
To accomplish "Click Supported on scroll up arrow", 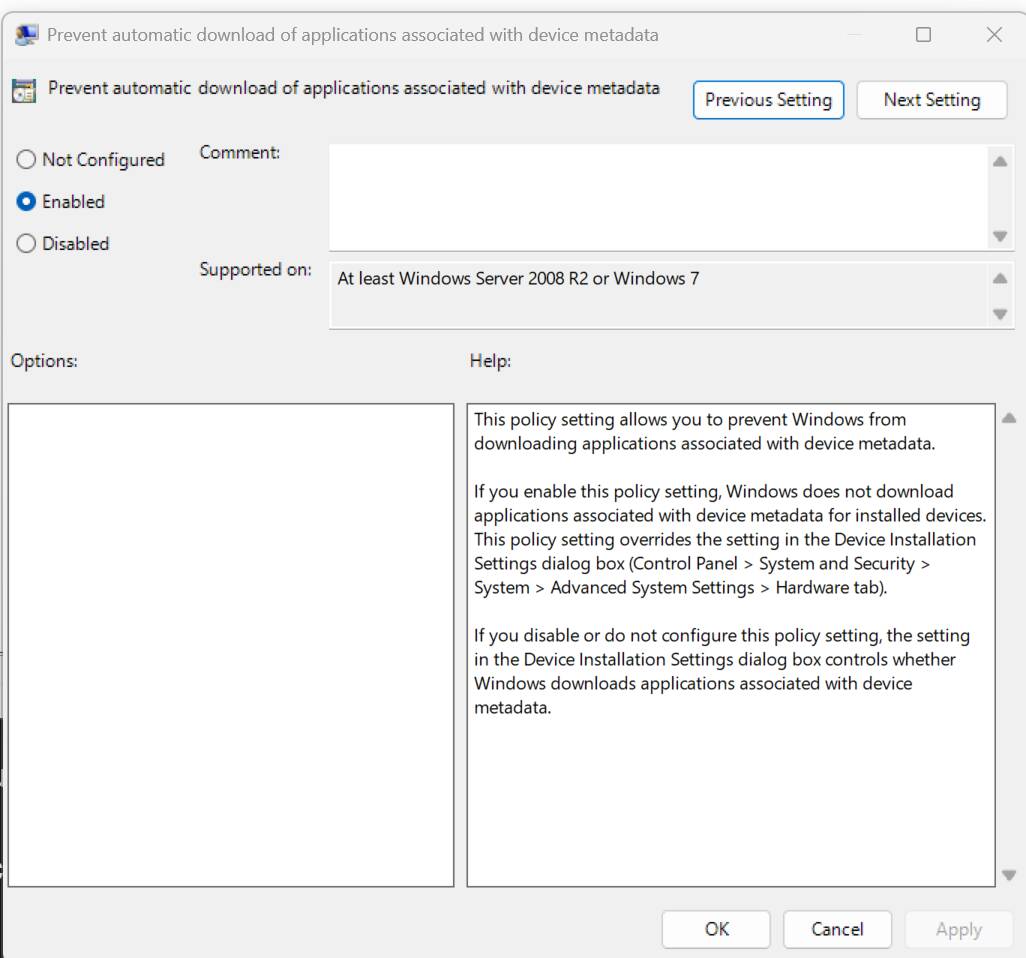I will (x=1000, y=279).
